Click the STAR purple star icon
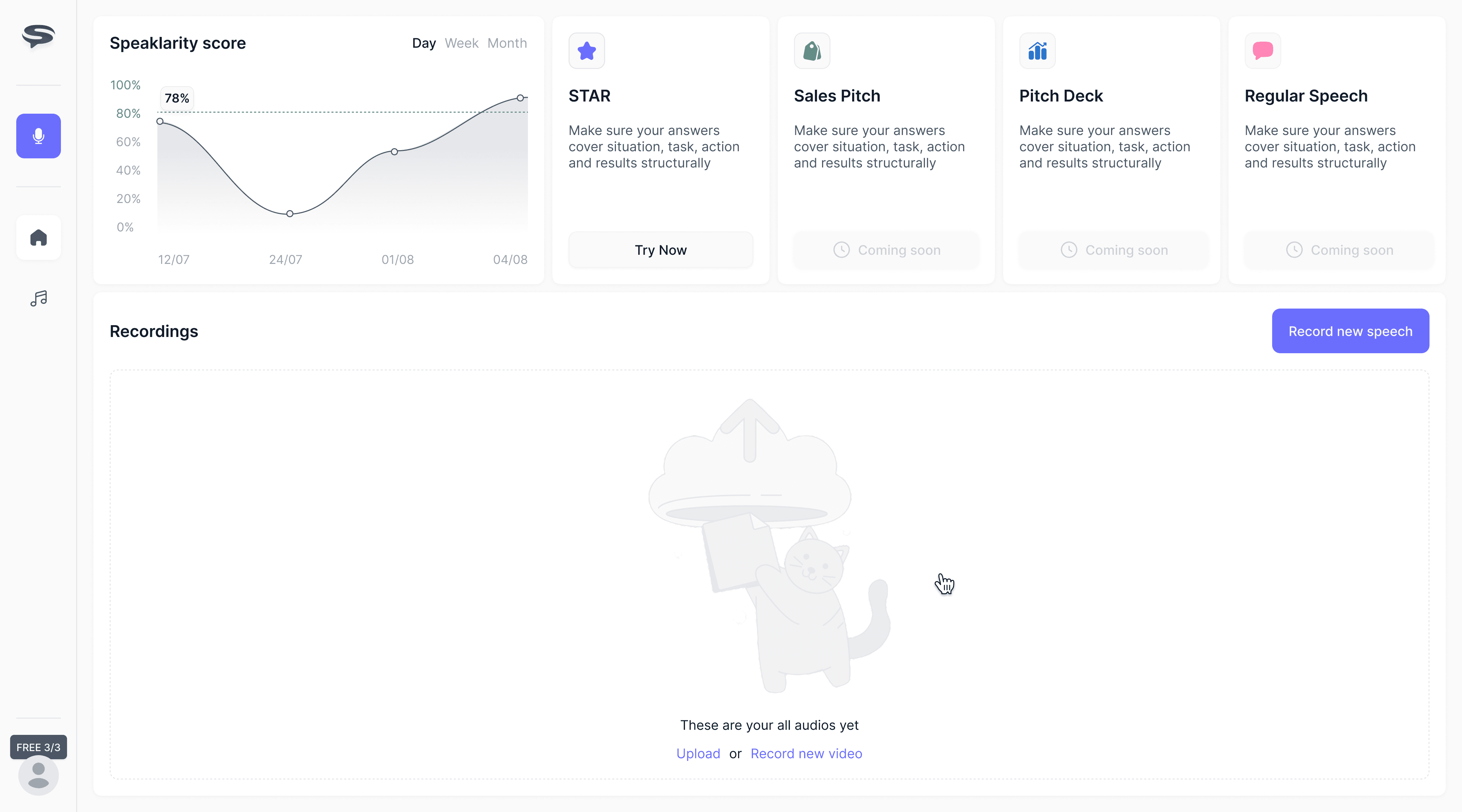 tap(586, 51)
